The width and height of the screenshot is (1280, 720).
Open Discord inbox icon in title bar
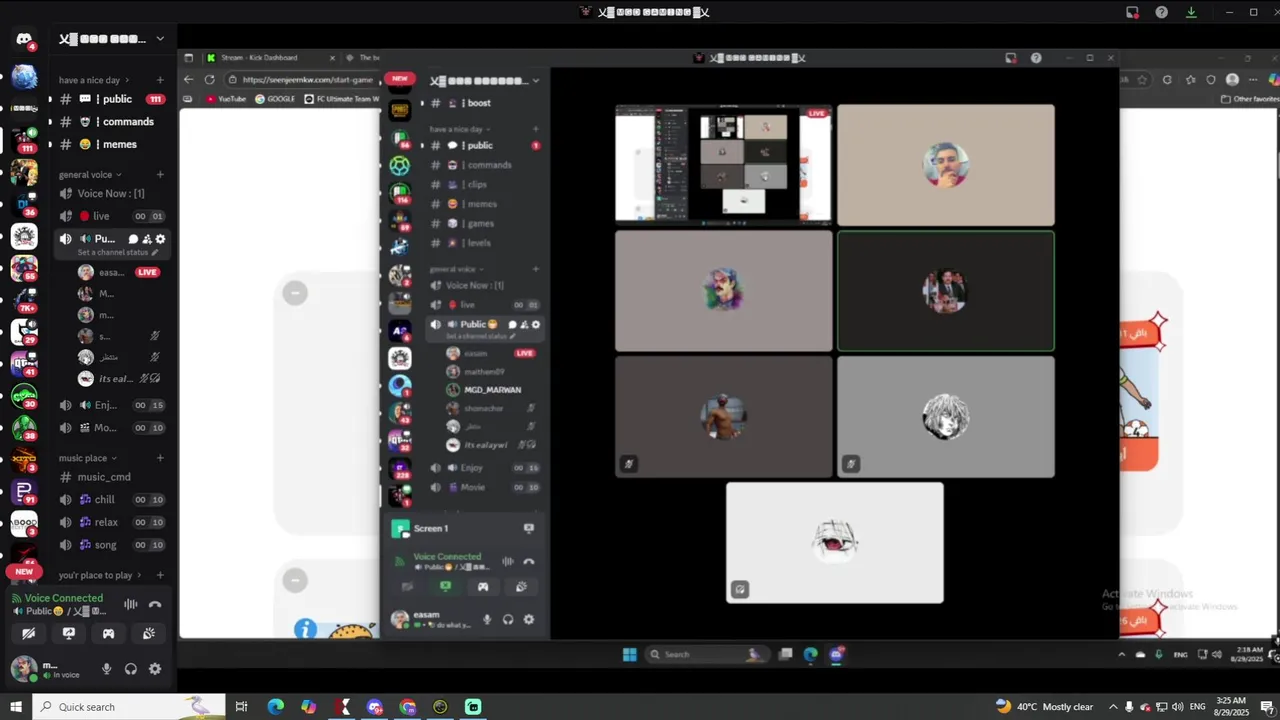click(1132, 12)
